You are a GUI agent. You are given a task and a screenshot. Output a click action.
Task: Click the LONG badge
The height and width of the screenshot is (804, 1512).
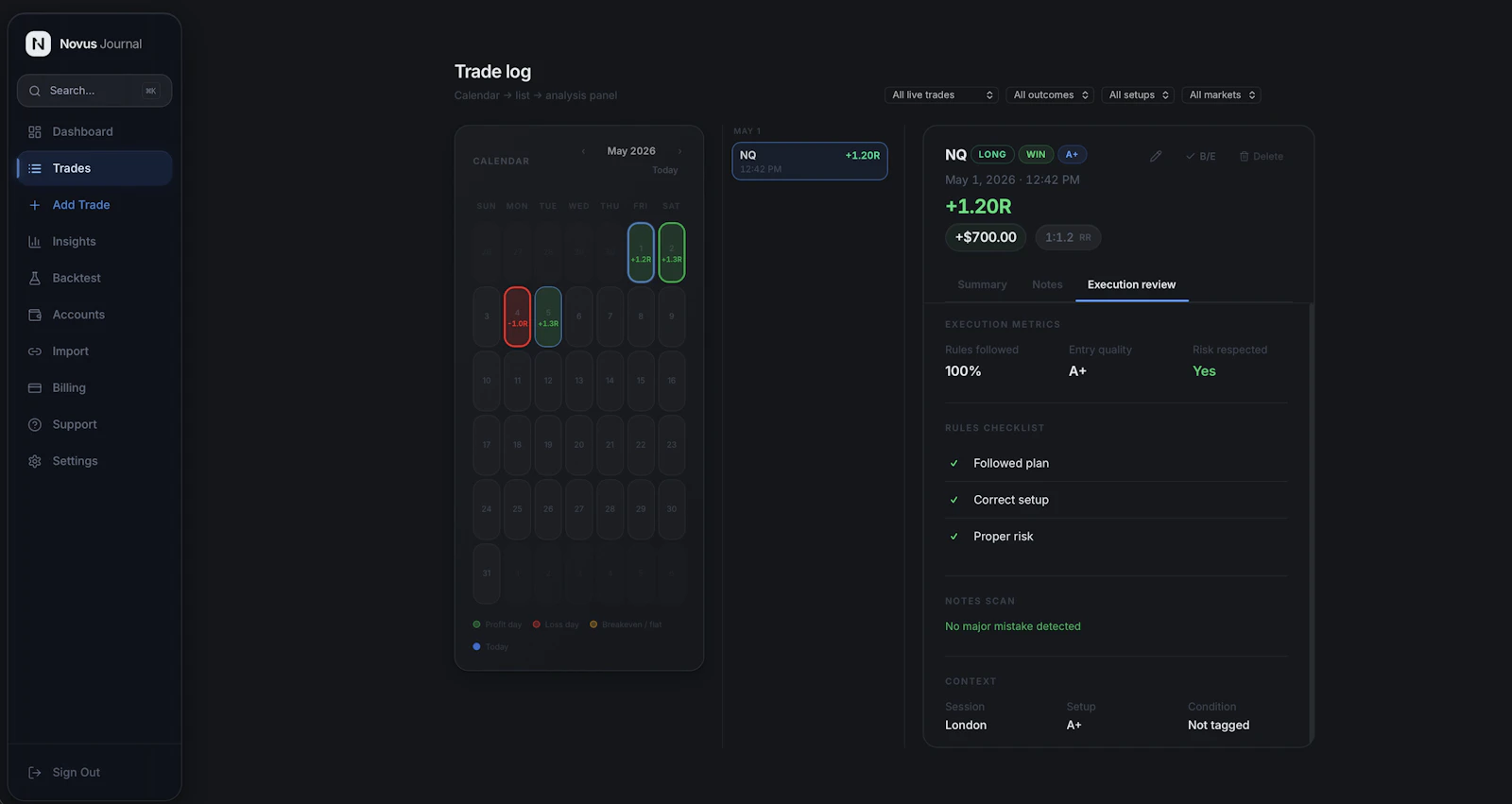point(992,154)
